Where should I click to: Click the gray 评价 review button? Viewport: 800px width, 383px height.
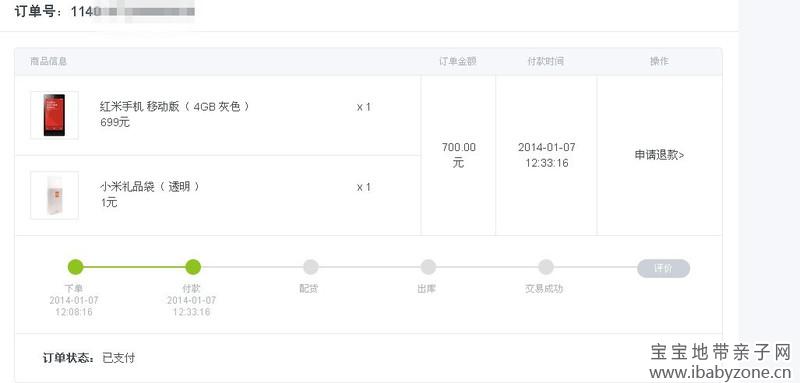click(663, 268)
